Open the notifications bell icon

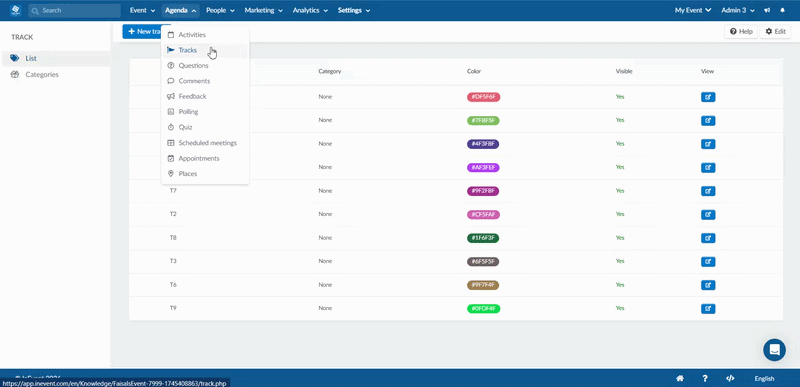pos(783,10)
